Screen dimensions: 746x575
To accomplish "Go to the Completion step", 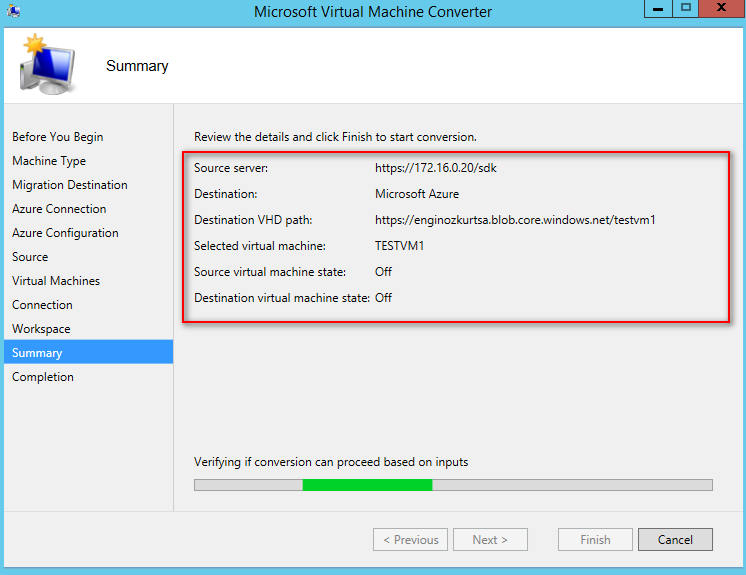I will click(43, 377).
